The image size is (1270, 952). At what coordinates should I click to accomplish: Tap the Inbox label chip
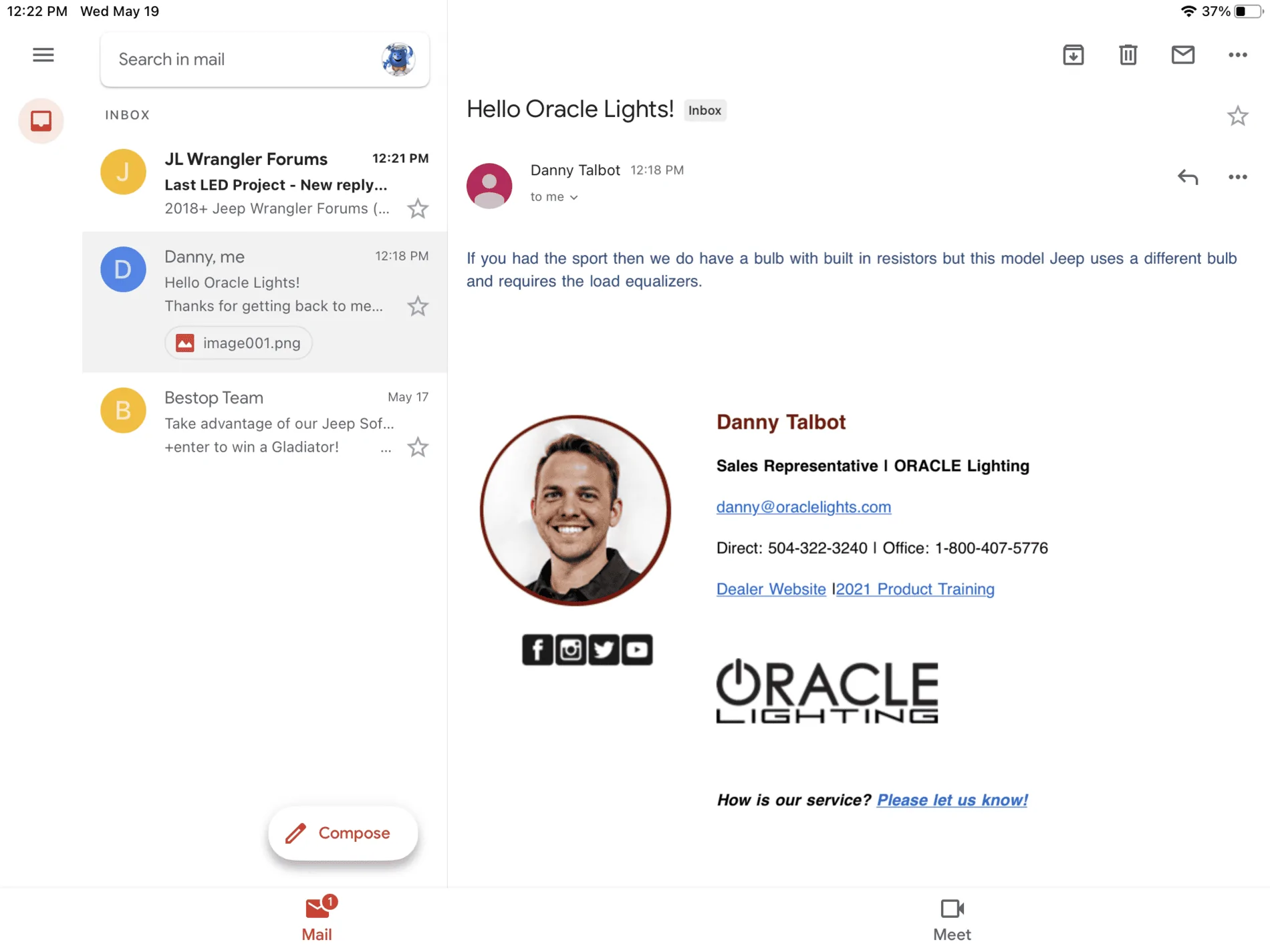(705, 110)
